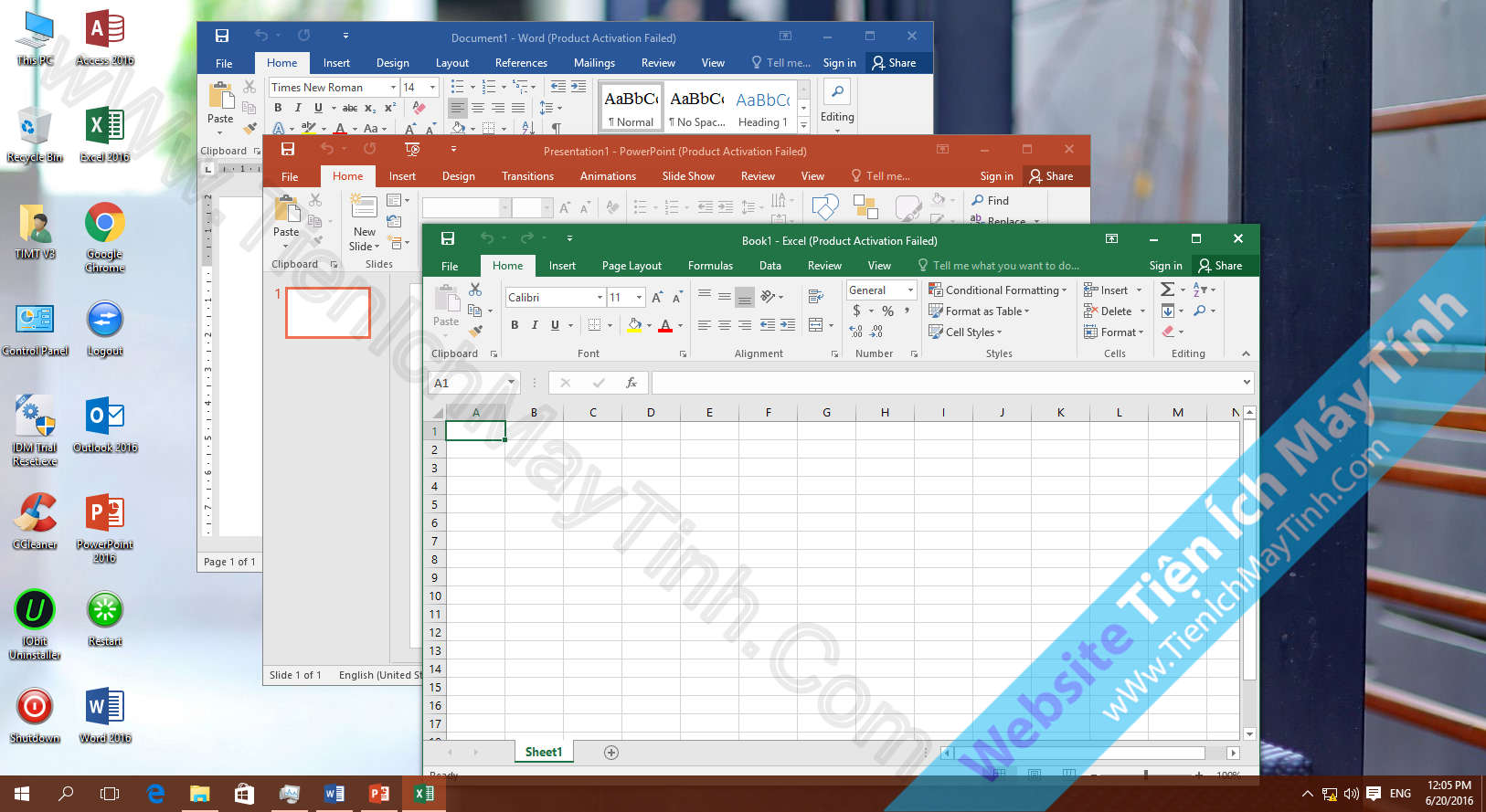Viewport: 1486px width, 812px height.
Task: Click Word align left icon
Action: pos(458,108)
